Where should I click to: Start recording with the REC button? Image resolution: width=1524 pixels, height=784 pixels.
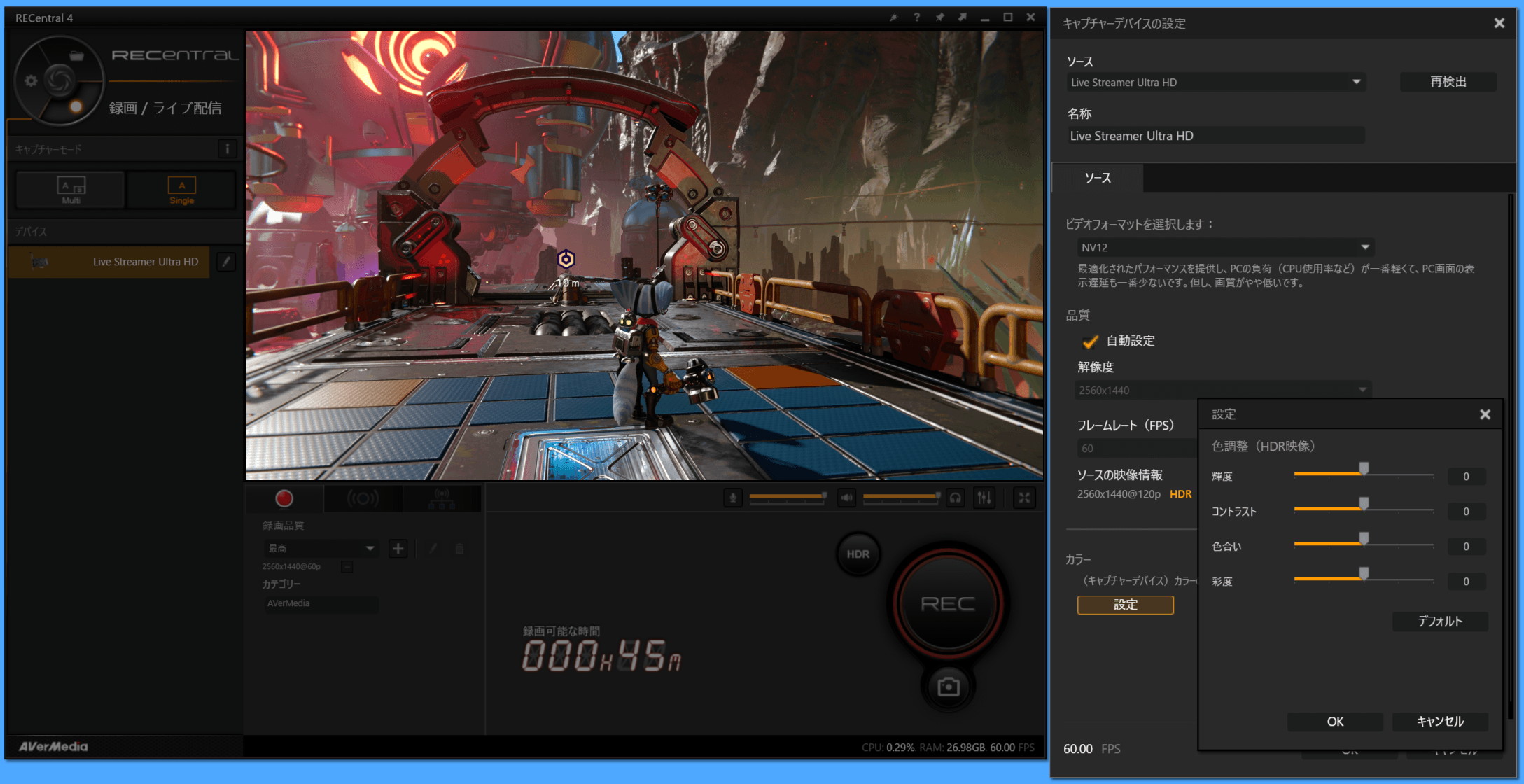[948, 603]
